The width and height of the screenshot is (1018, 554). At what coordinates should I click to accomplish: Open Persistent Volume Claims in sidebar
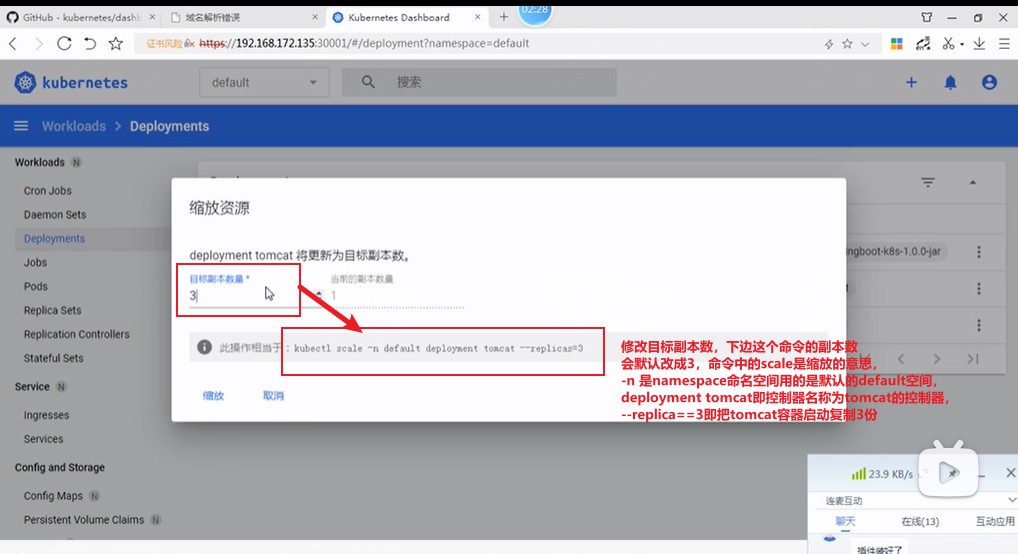click(x=84, y=520)
